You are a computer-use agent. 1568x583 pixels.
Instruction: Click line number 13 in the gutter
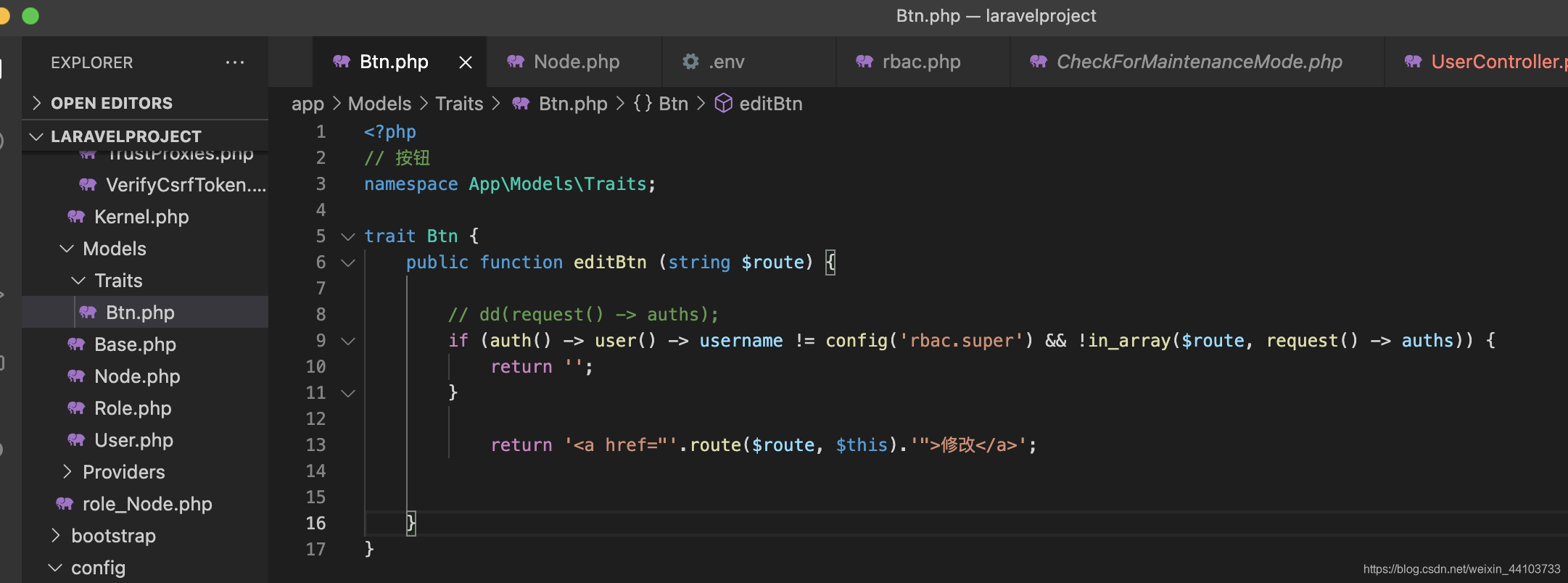[x=315, y=445]
